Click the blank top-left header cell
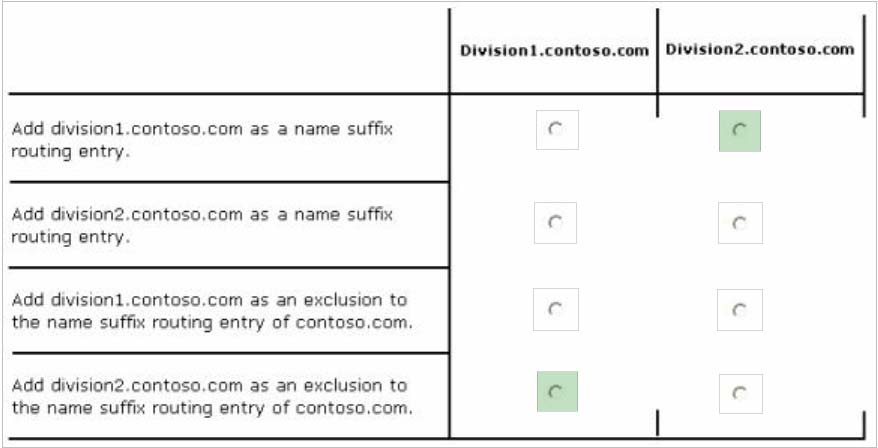Viewport: 878px width, 448px height. 225,50
